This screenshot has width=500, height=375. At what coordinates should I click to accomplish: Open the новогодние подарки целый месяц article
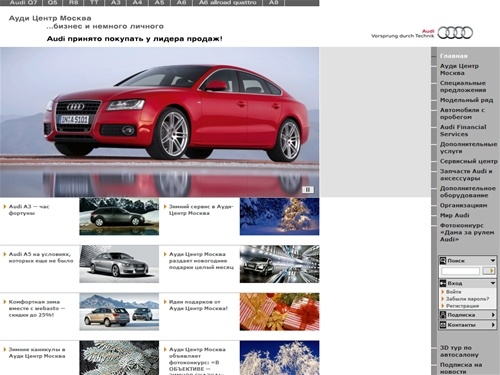(x=201, y=261)
